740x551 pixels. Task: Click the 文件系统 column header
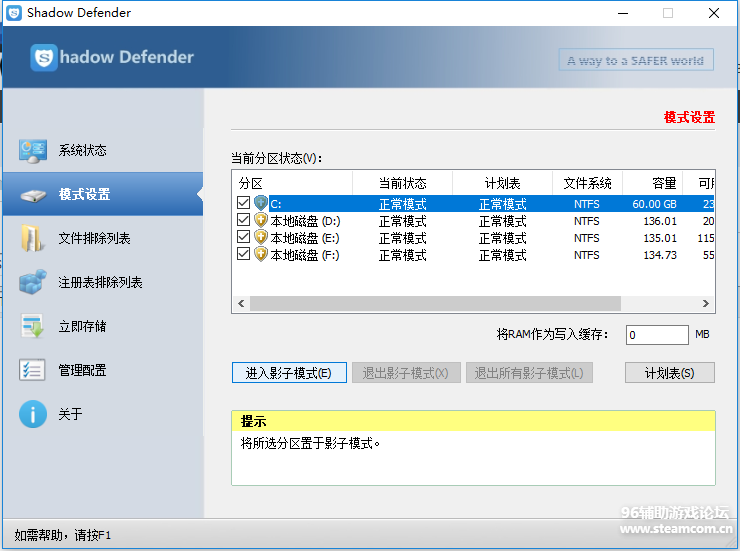click(587, 184)
